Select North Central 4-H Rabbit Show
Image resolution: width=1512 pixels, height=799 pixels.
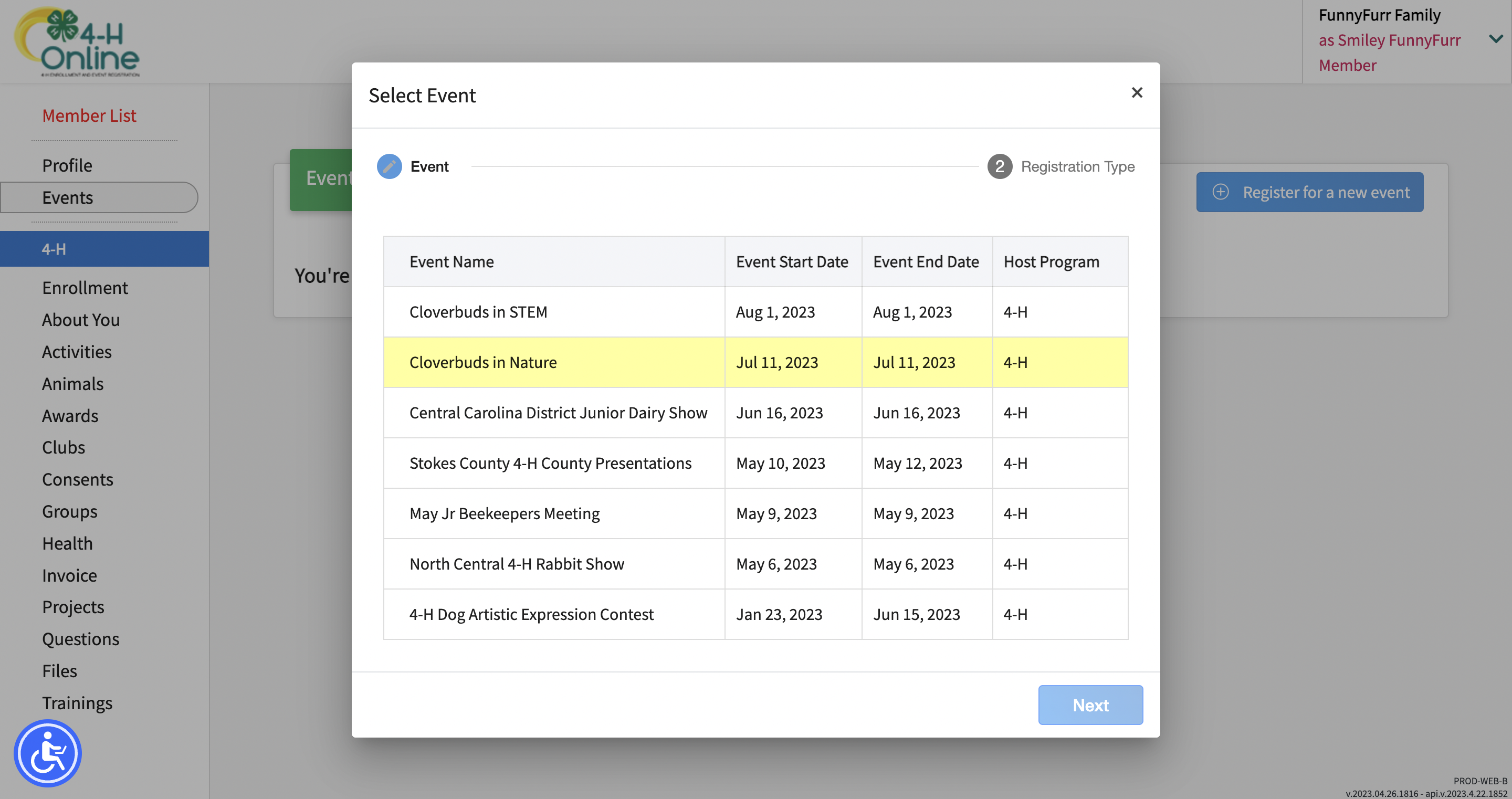[517, 564]
